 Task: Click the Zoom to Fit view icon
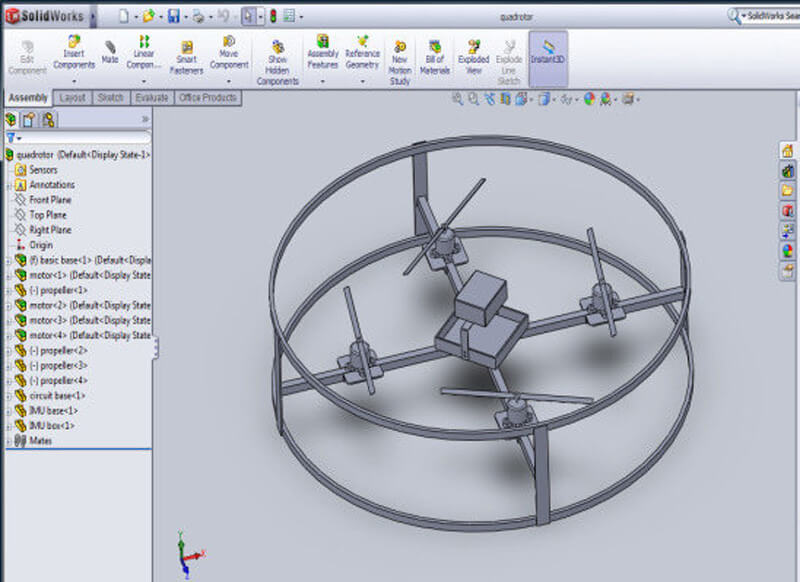coord(458,99)
